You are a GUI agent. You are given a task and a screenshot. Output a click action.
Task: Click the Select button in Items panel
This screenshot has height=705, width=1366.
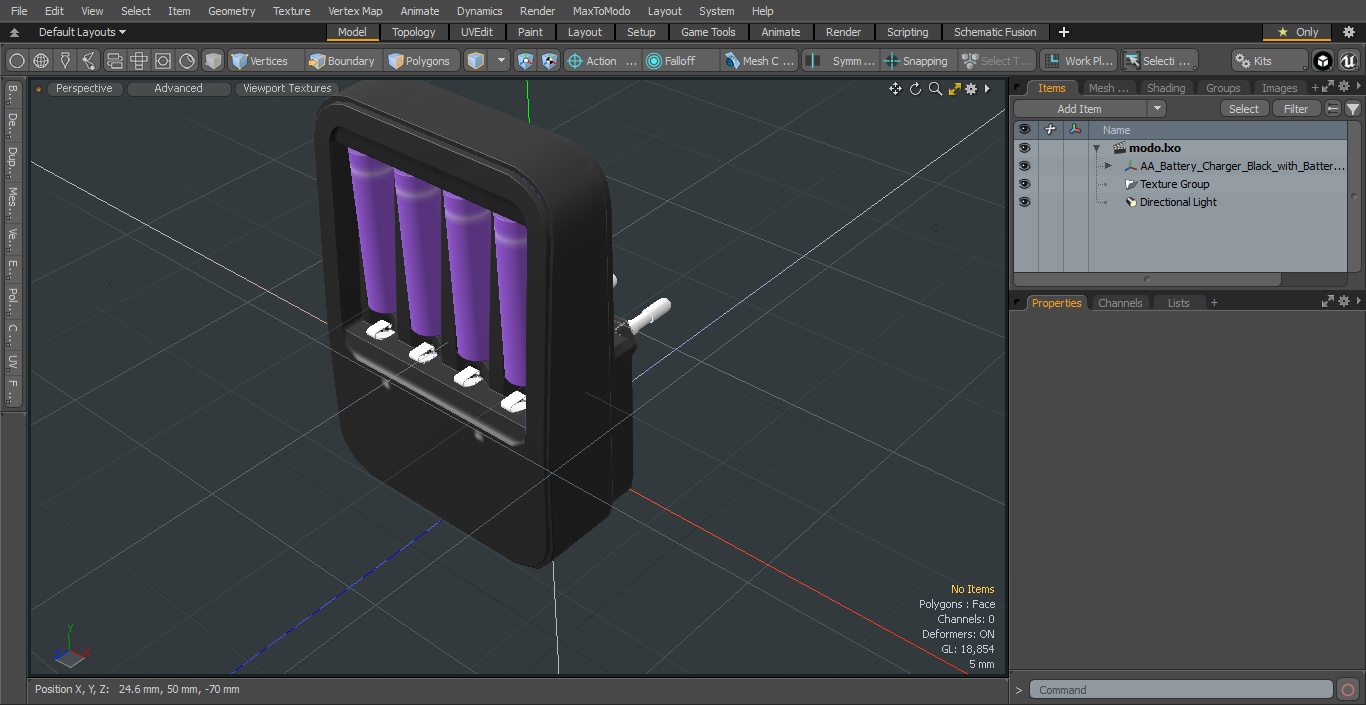(1244, 109)
